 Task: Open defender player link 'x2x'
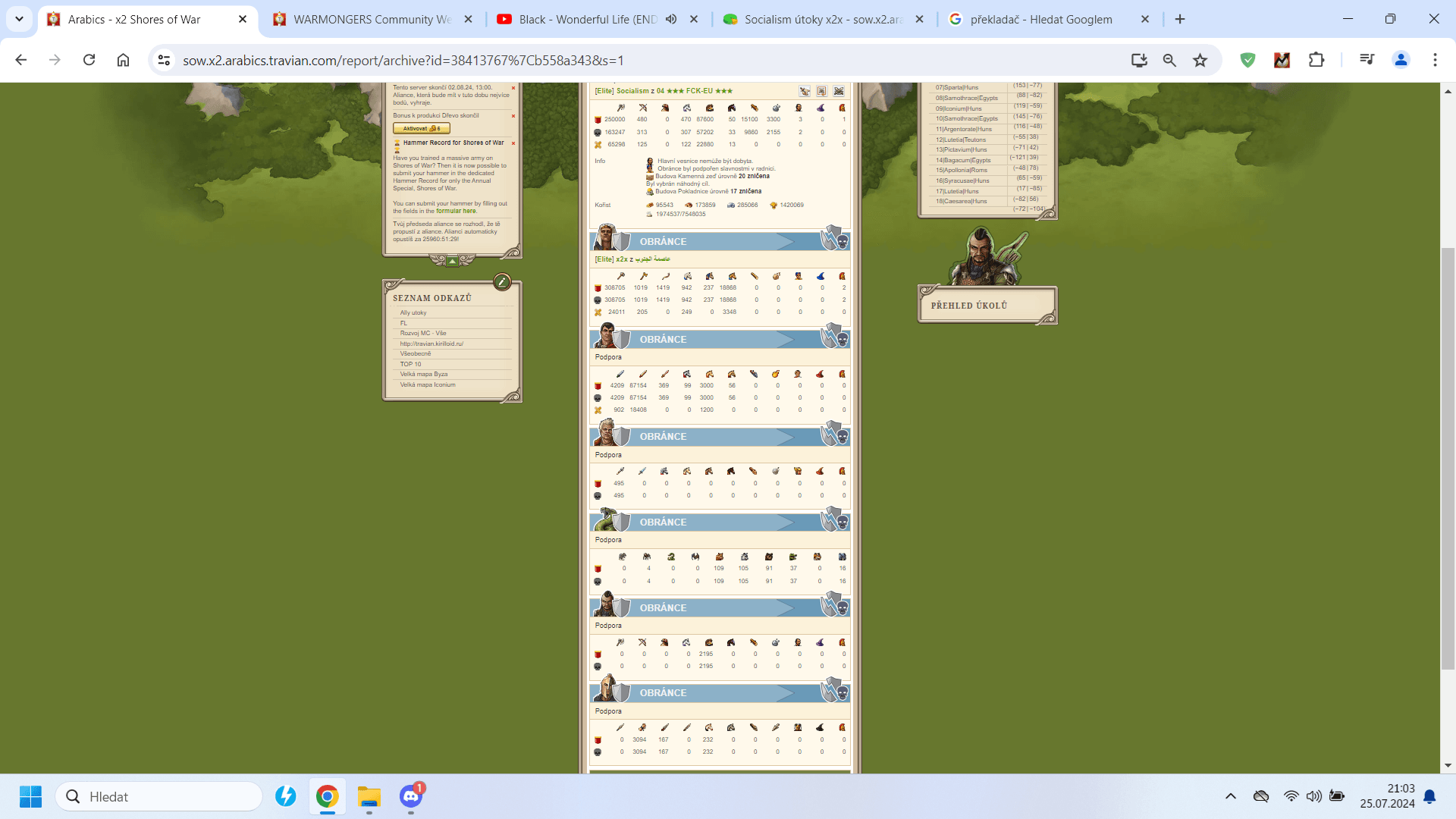pyautogui.click(x=622, y=259)
